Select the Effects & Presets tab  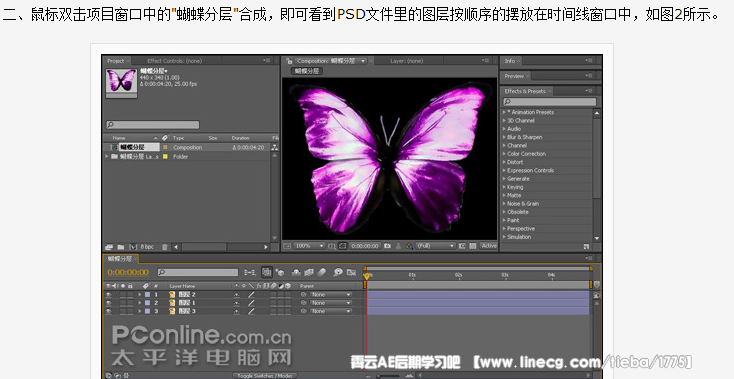(525, 91)
